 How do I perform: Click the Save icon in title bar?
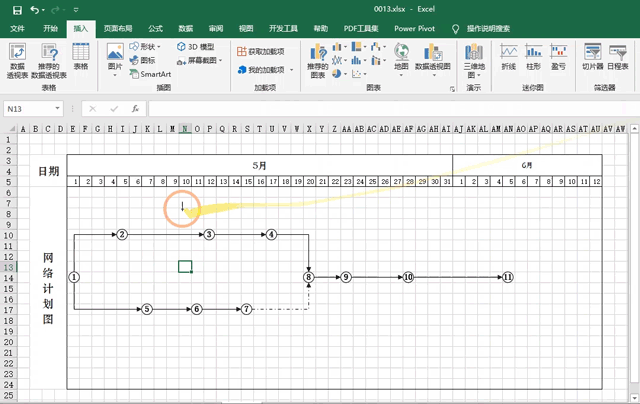17,10
